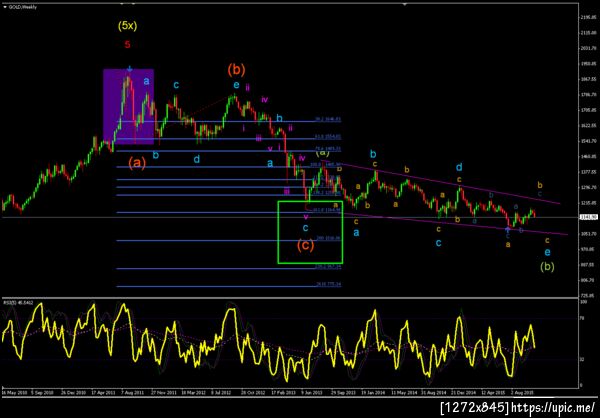Select the purple shaded rectangle object

(128, 107)
